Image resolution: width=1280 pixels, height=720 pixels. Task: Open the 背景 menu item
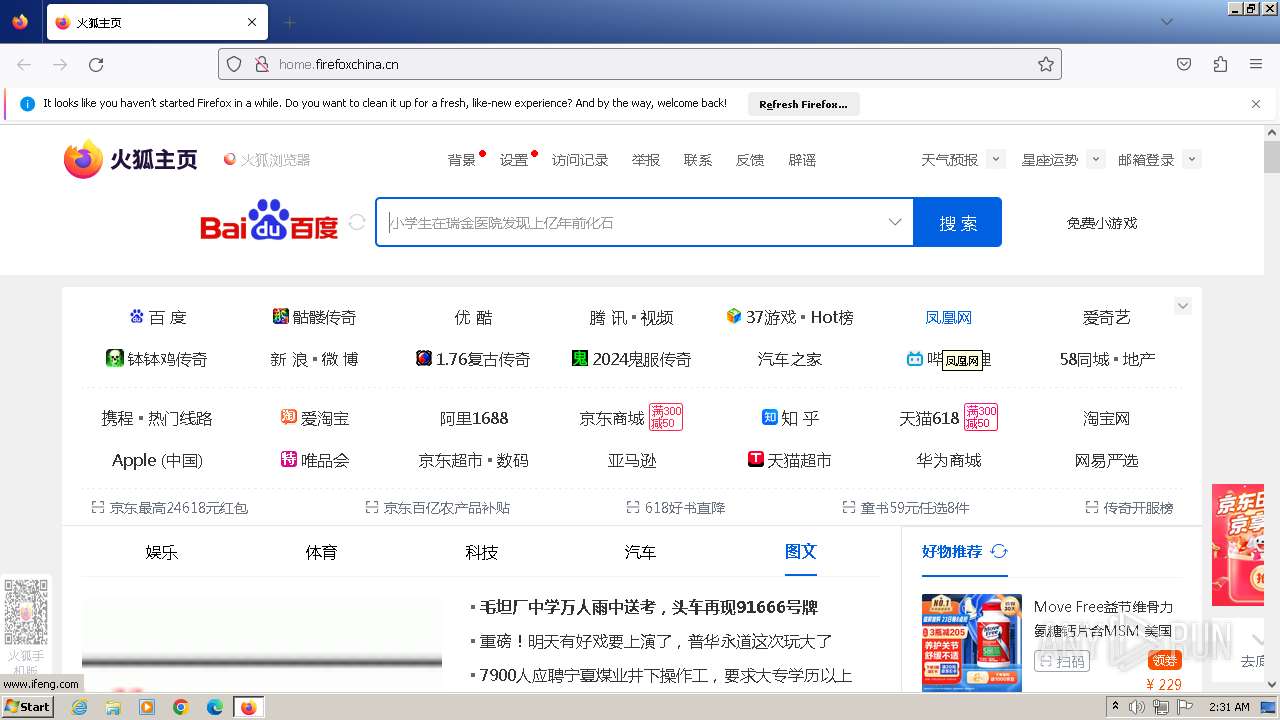click(x=462, y=160)
